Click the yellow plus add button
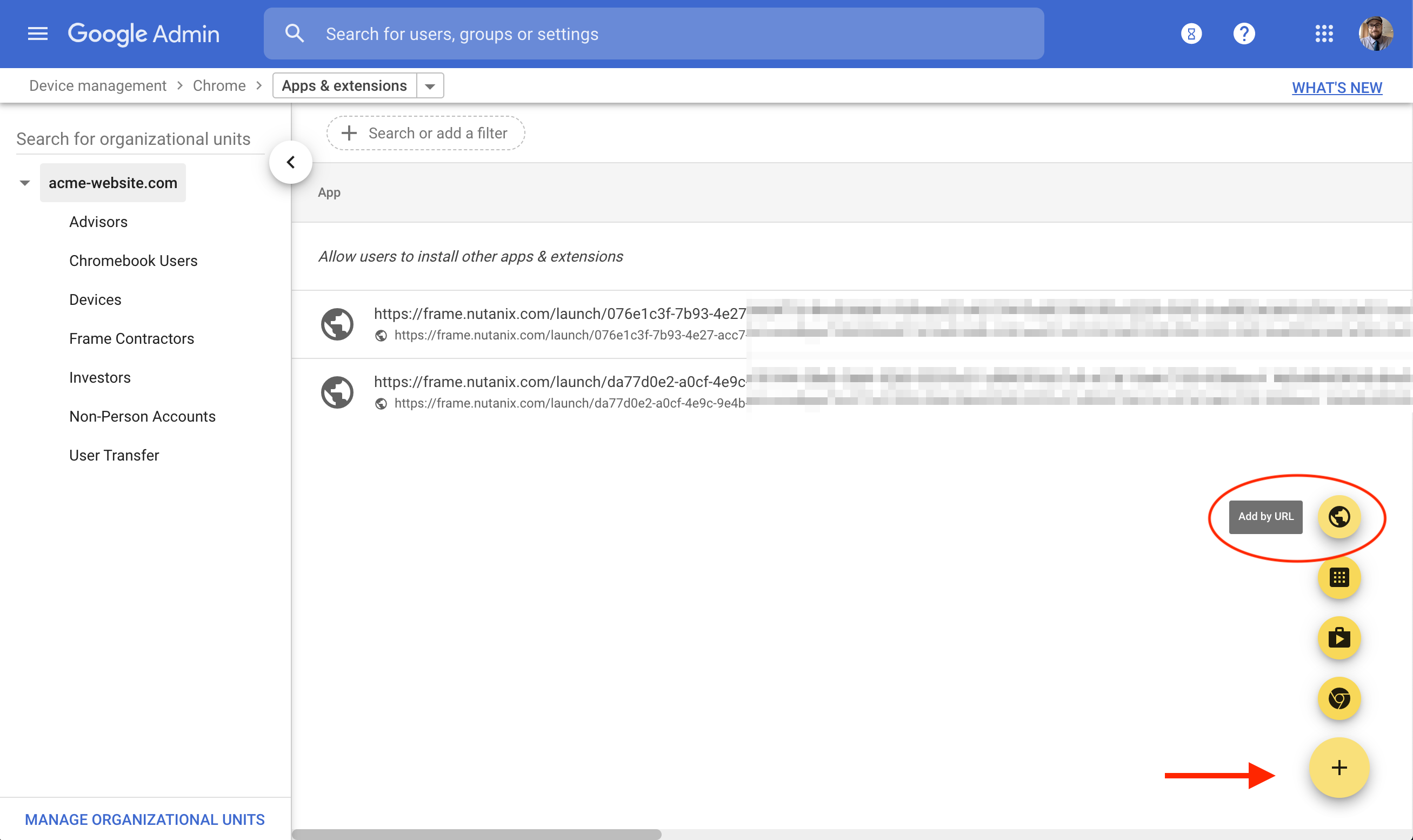 click(x=1338, y=768)
